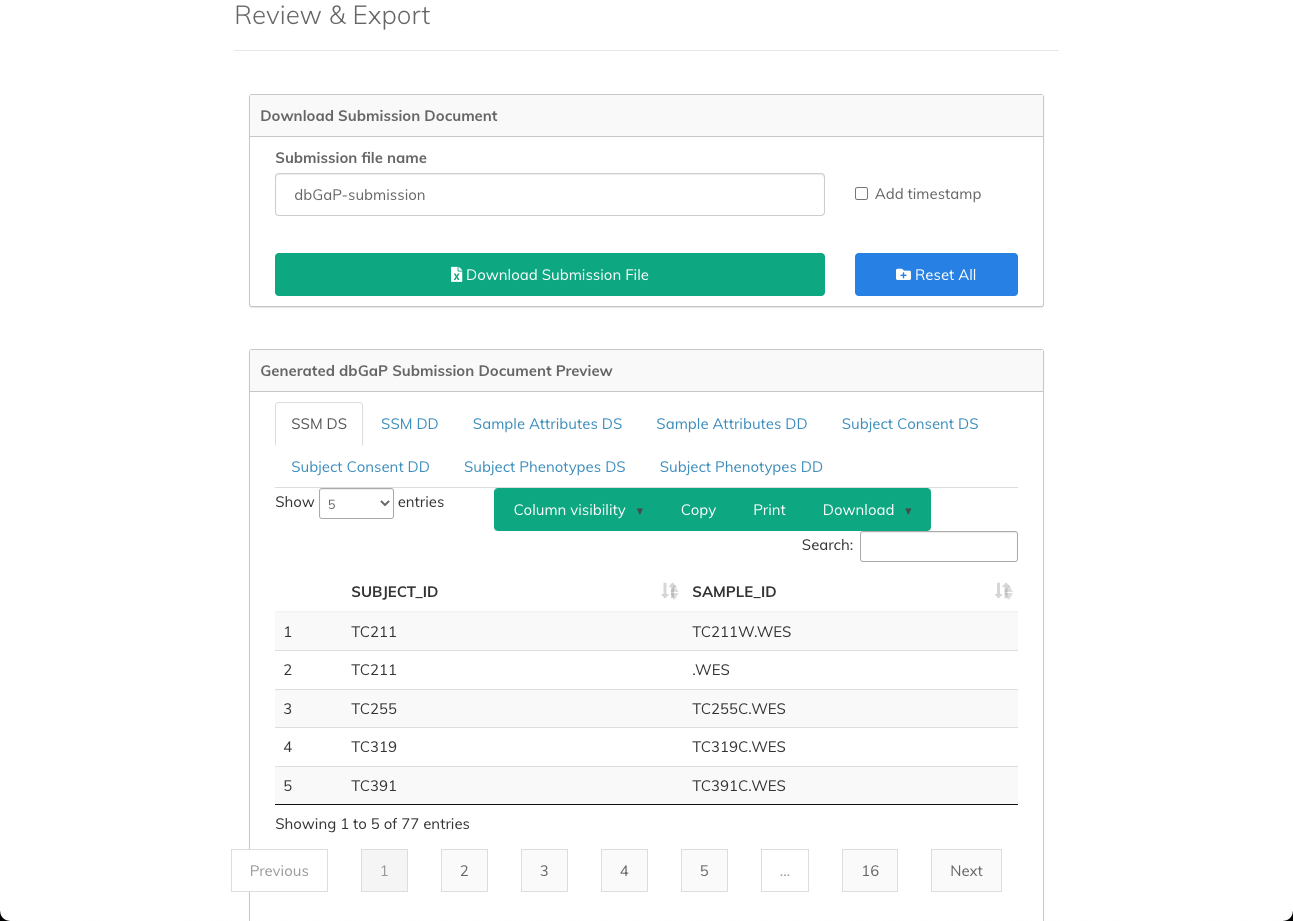View the Subject Phenotypes DS tab
The height and width of the screenshot is (921, 1293).
tap(544, 467)
